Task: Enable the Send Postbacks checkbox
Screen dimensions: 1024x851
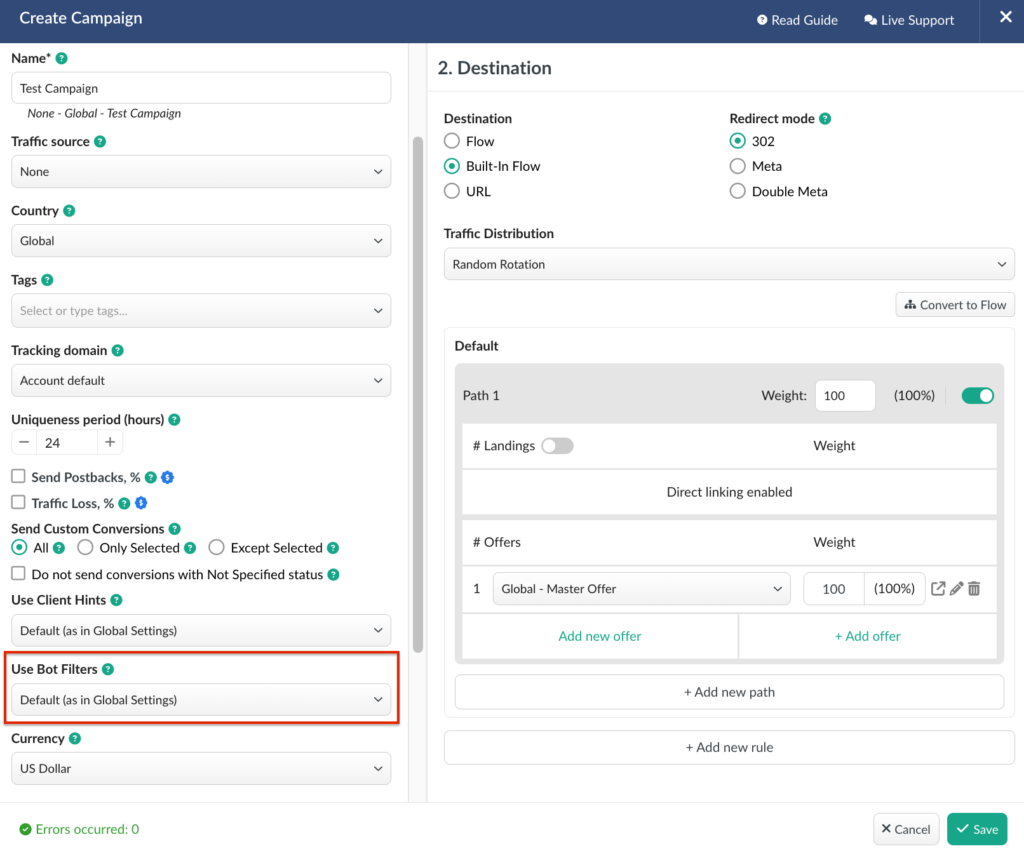Action: [x=18, y=478]
